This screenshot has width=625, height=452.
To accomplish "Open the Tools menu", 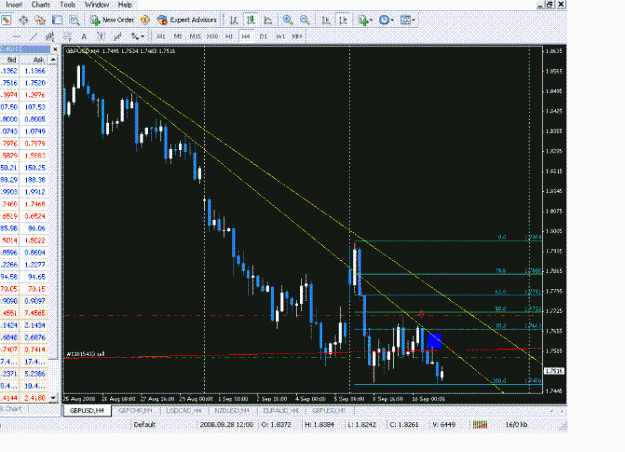I will tap(67, 5).
